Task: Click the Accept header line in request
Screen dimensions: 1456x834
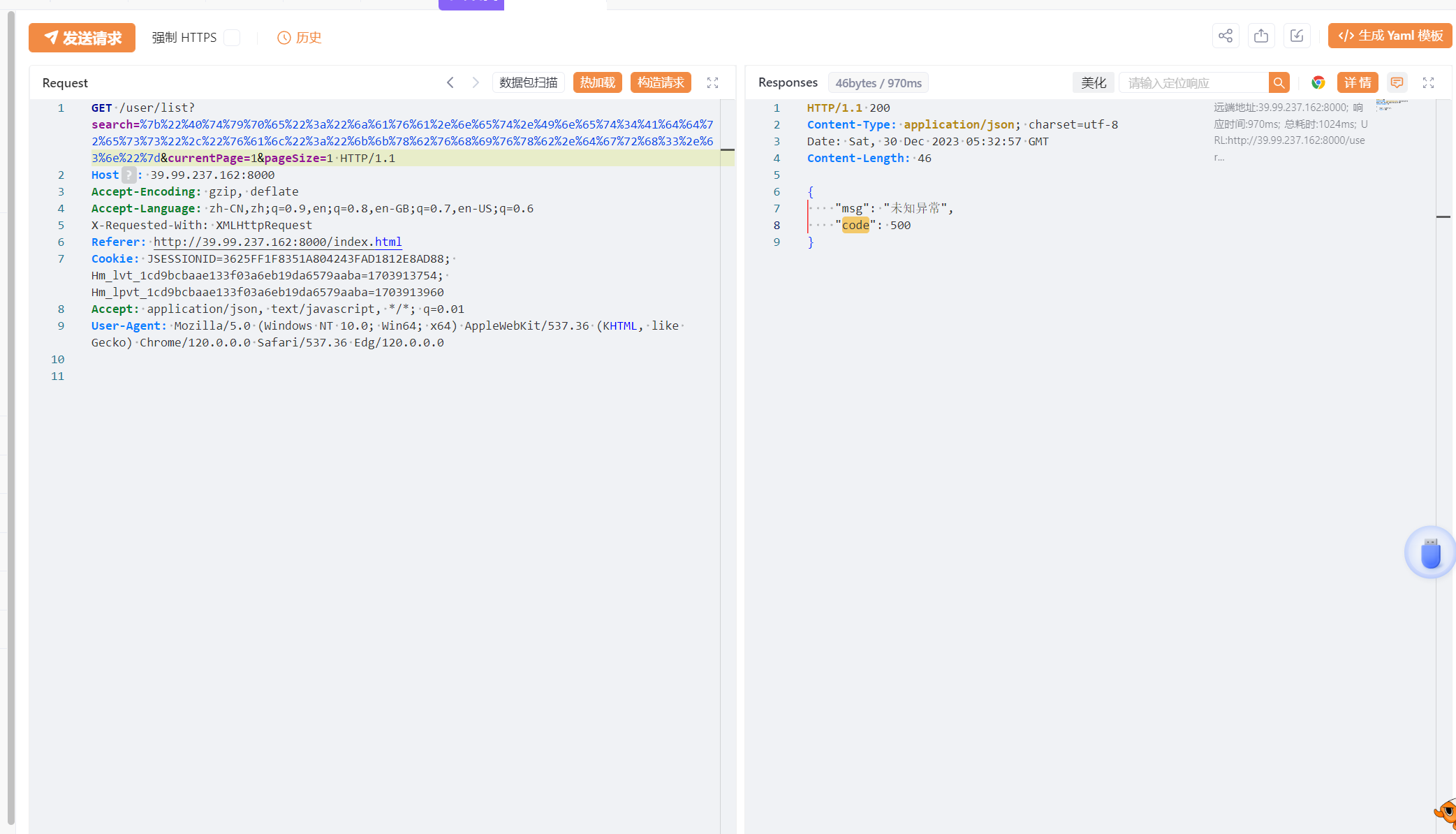Action: (278, 309)
